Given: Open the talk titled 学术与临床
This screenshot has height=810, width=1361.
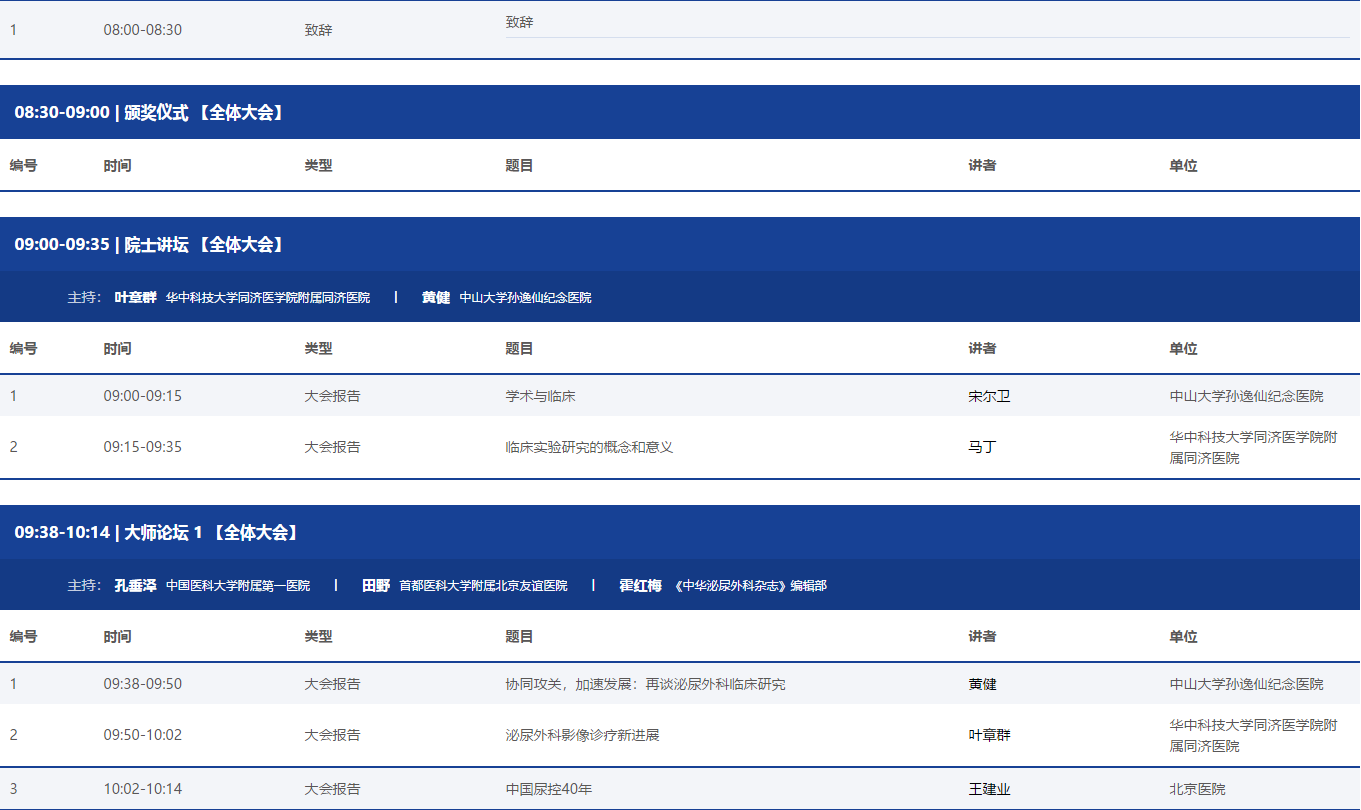Looking at the screenshot, I should pyautogui.click(x=540, y=396).
